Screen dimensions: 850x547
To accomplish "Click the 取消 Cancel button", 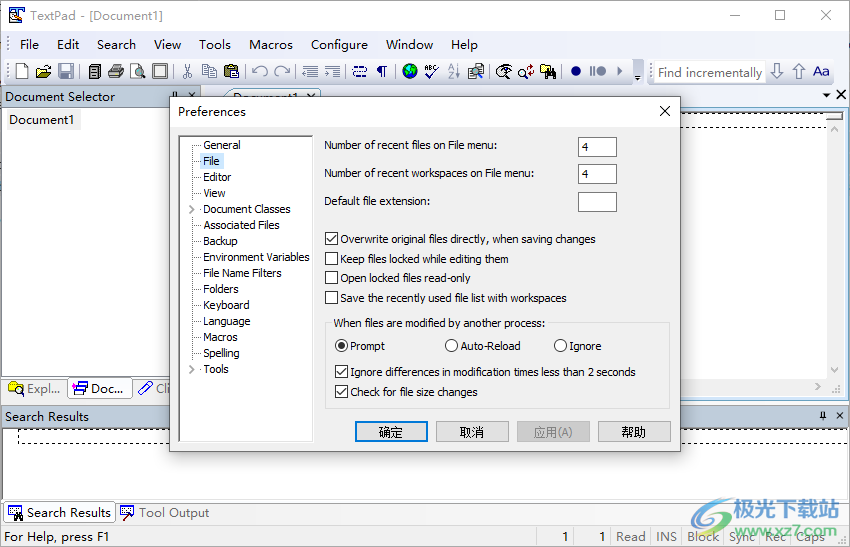I will [x=472, y=432].
